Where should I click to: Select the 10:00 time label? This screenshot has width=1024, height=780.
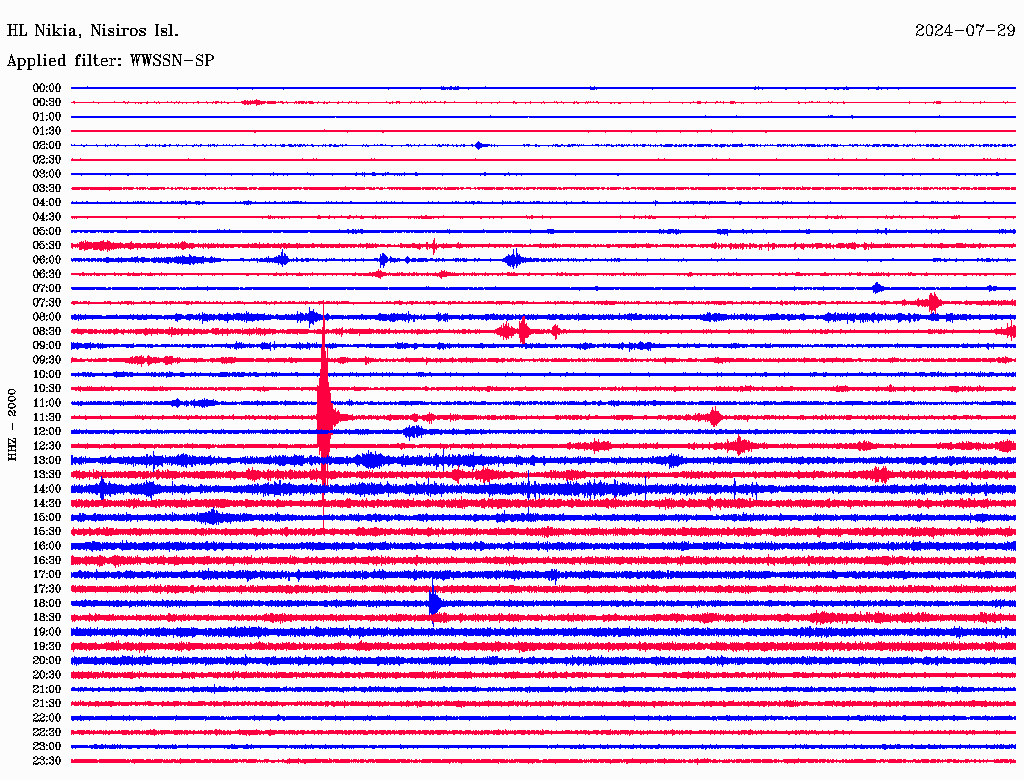click(47, 374)
